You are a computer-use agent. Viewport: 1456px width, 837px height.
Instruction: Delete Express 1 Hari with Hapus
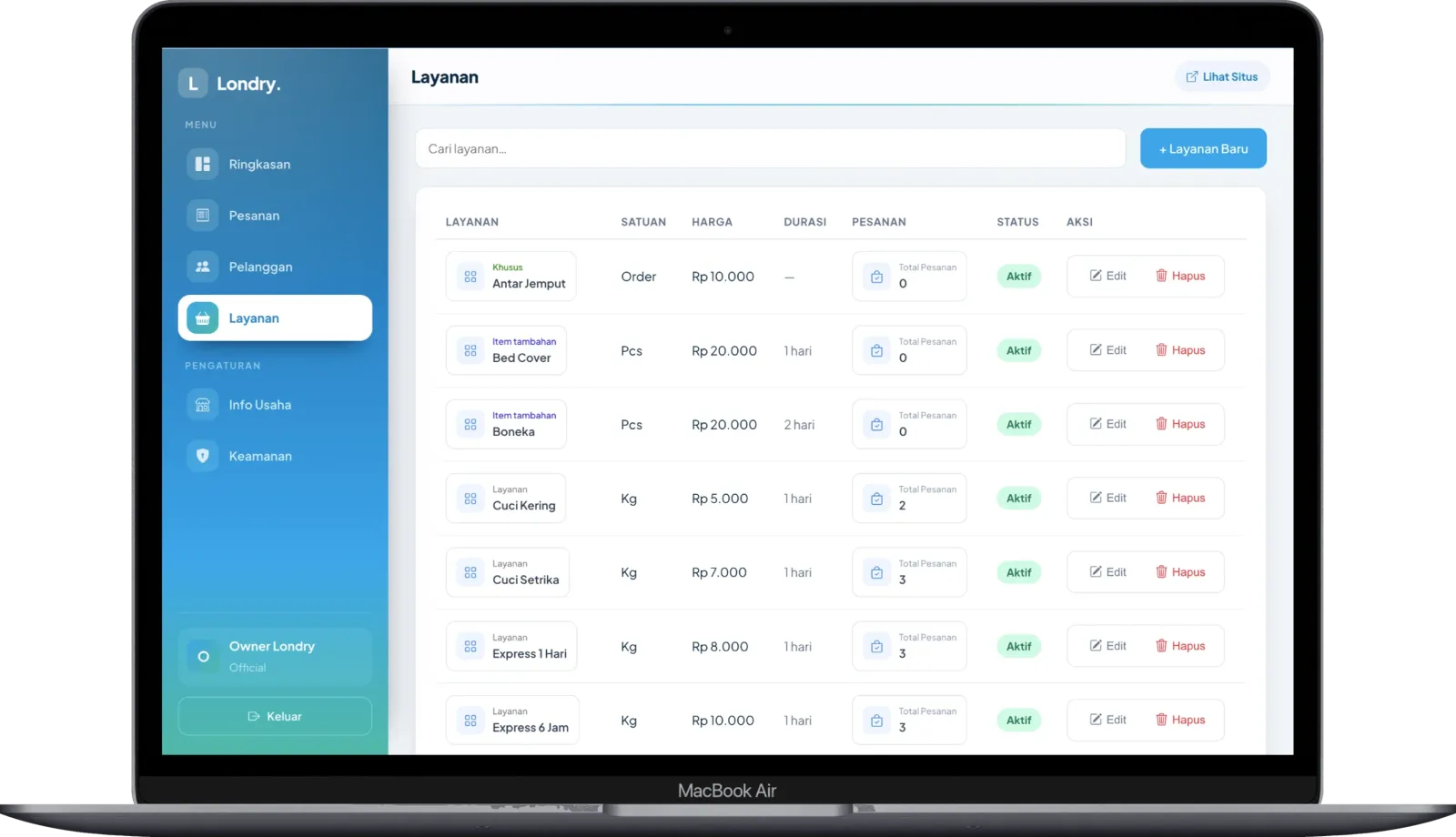click(1180, 646)
